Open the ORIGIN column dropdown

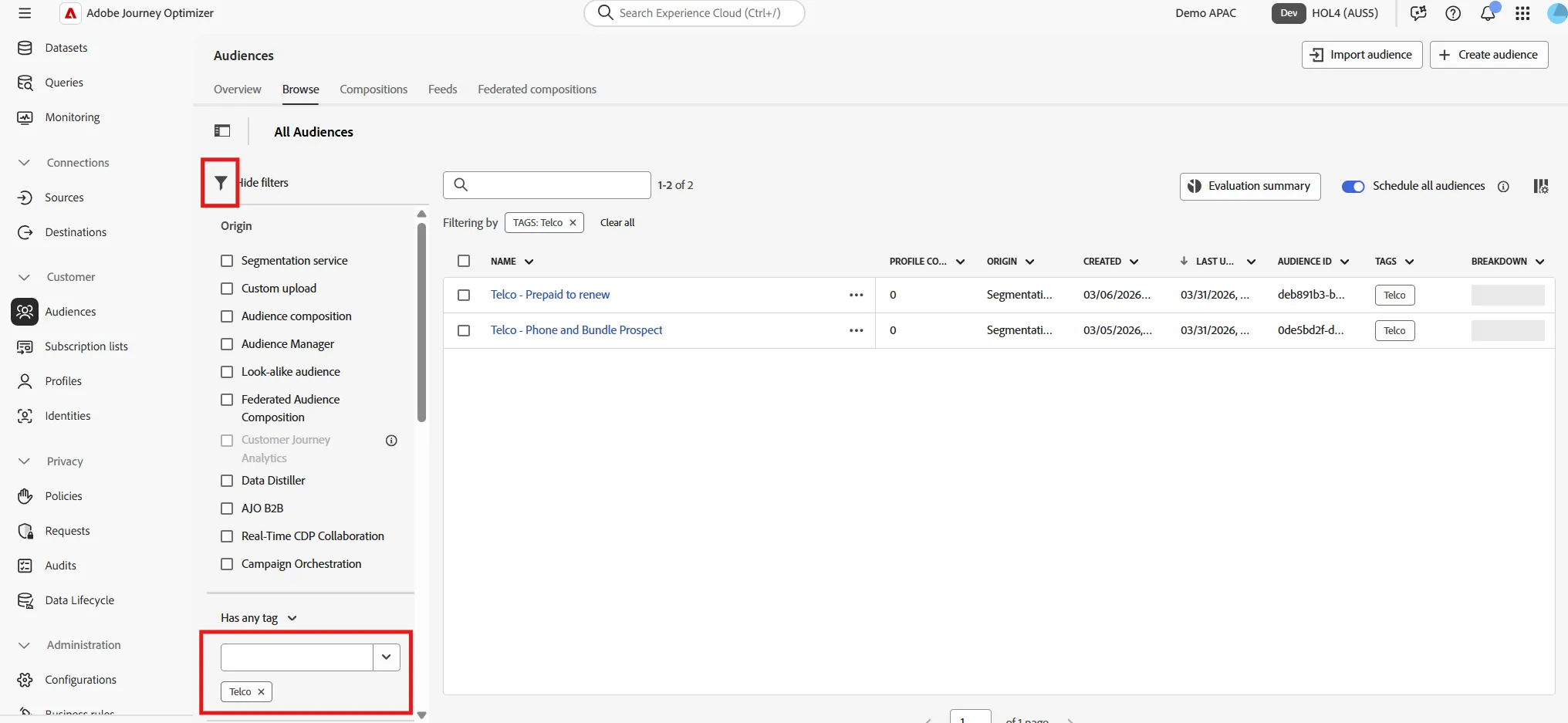click(1029, 262)
